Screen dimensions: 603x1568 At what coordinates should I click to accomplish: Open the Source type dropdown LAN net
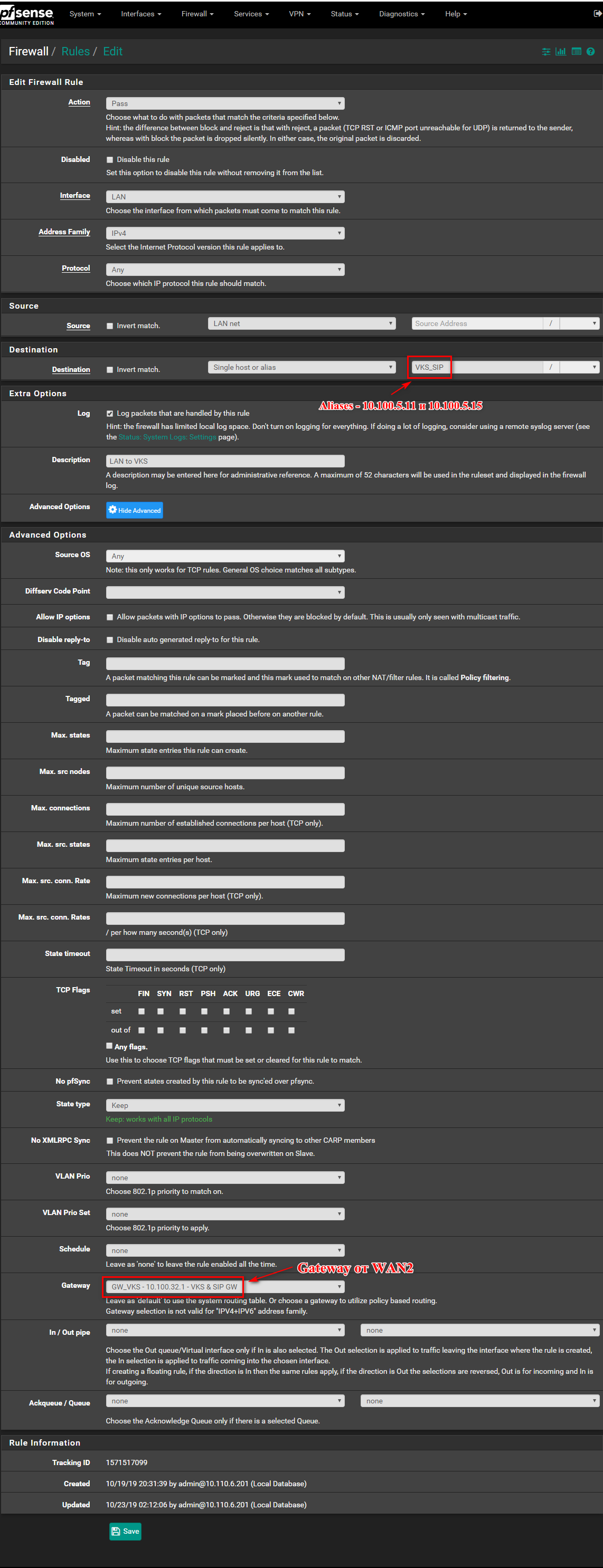[x=302, y=324]
